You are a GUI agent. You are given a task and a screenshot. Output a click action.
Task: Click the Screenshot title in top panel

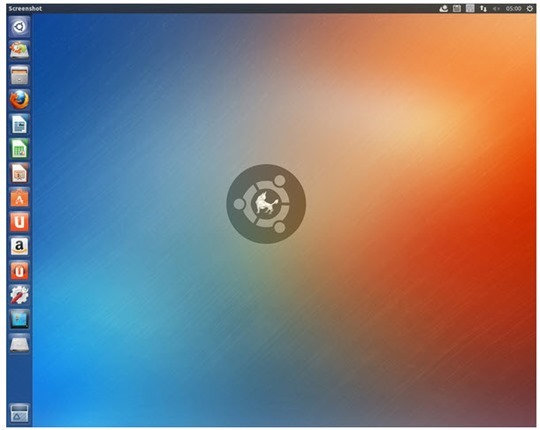pyautogui.click(x=25, y=9)
